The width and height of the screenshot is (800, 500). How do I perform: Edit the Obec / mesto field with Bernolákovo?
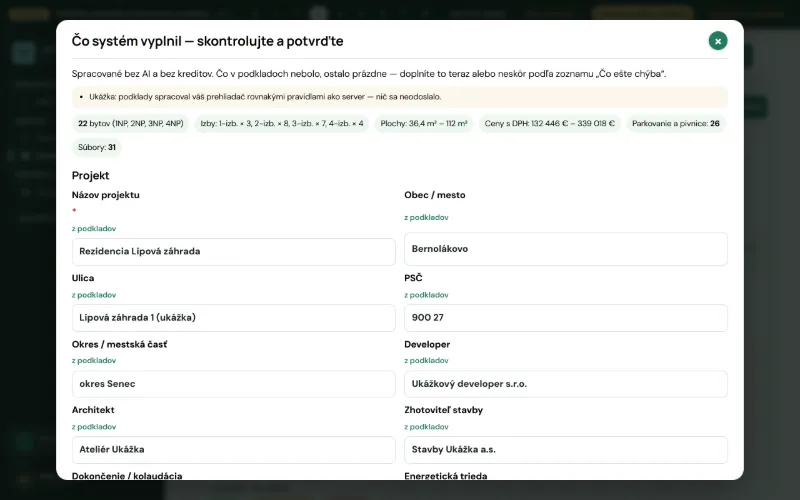[566, 249]
